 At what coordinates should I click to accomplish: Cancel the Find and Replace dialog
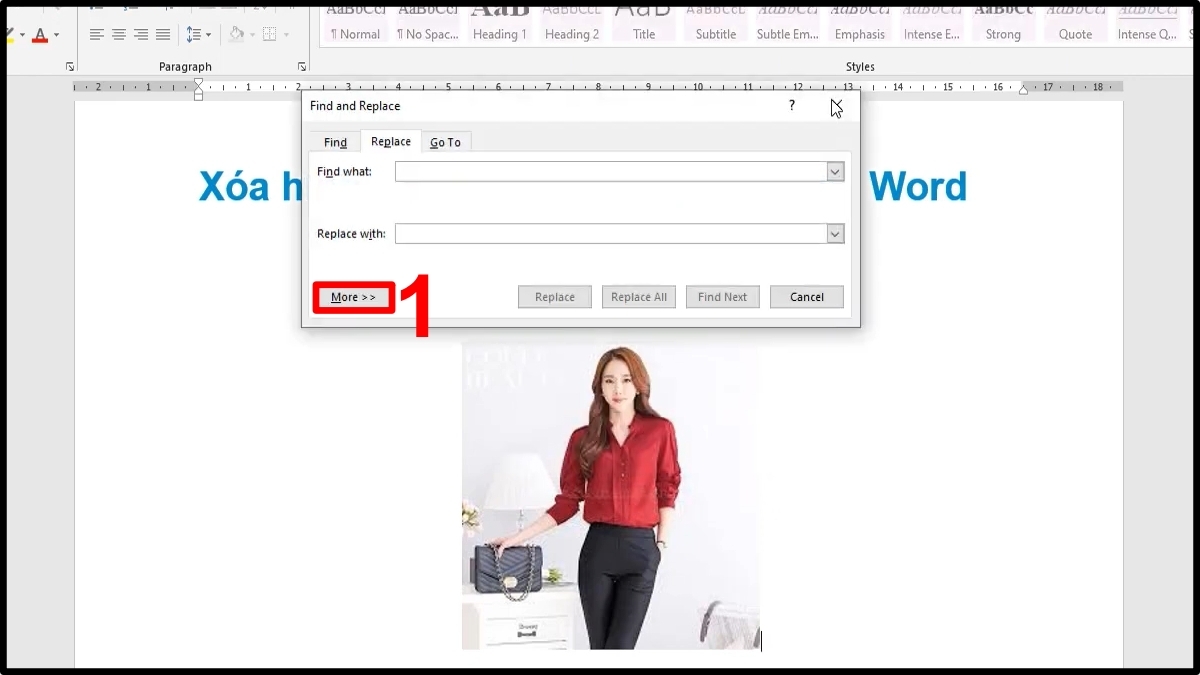[807, 297]
